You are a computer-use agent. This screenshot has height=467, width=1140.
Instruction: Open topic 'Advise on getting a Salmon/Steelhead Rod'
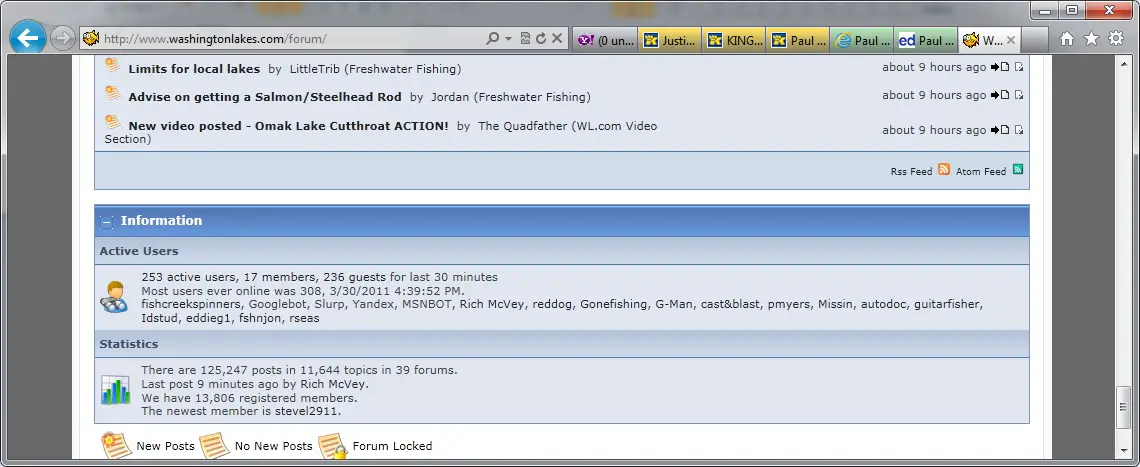(265, 97)
